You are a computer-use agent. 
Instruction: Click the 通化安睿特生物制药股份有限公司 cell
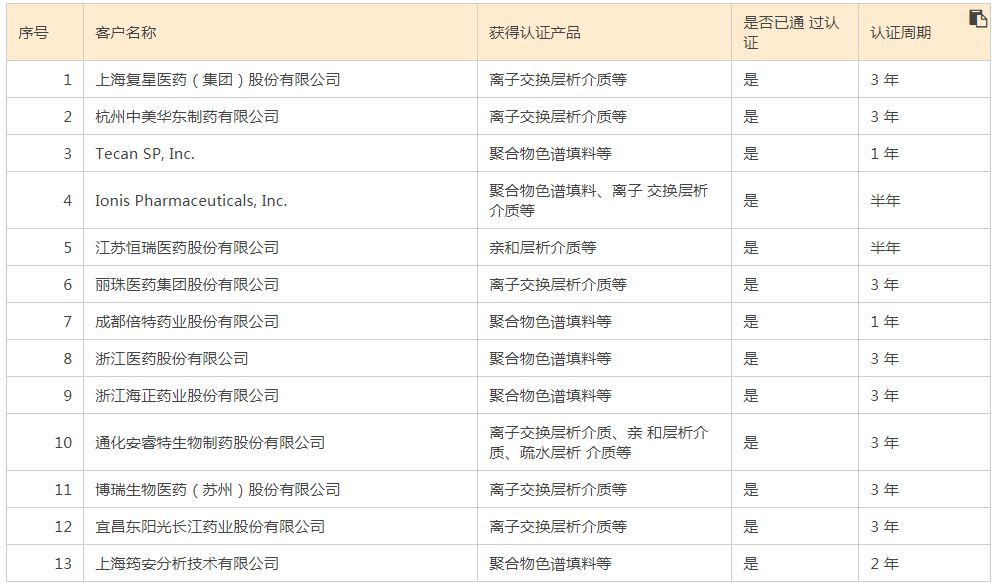(210, 443)
